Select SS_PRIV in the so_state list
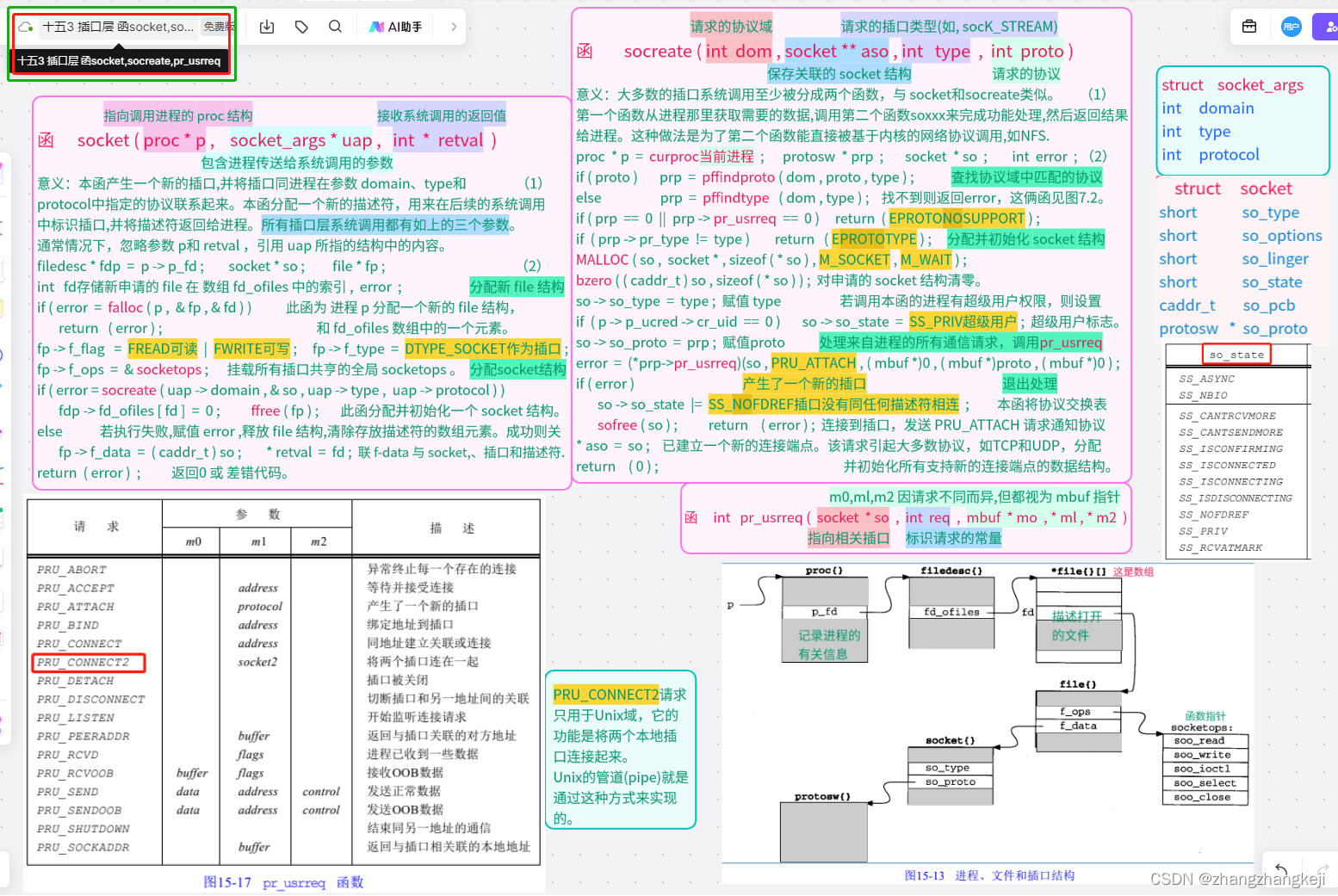1338x896 pixels. pos(1203,531)
